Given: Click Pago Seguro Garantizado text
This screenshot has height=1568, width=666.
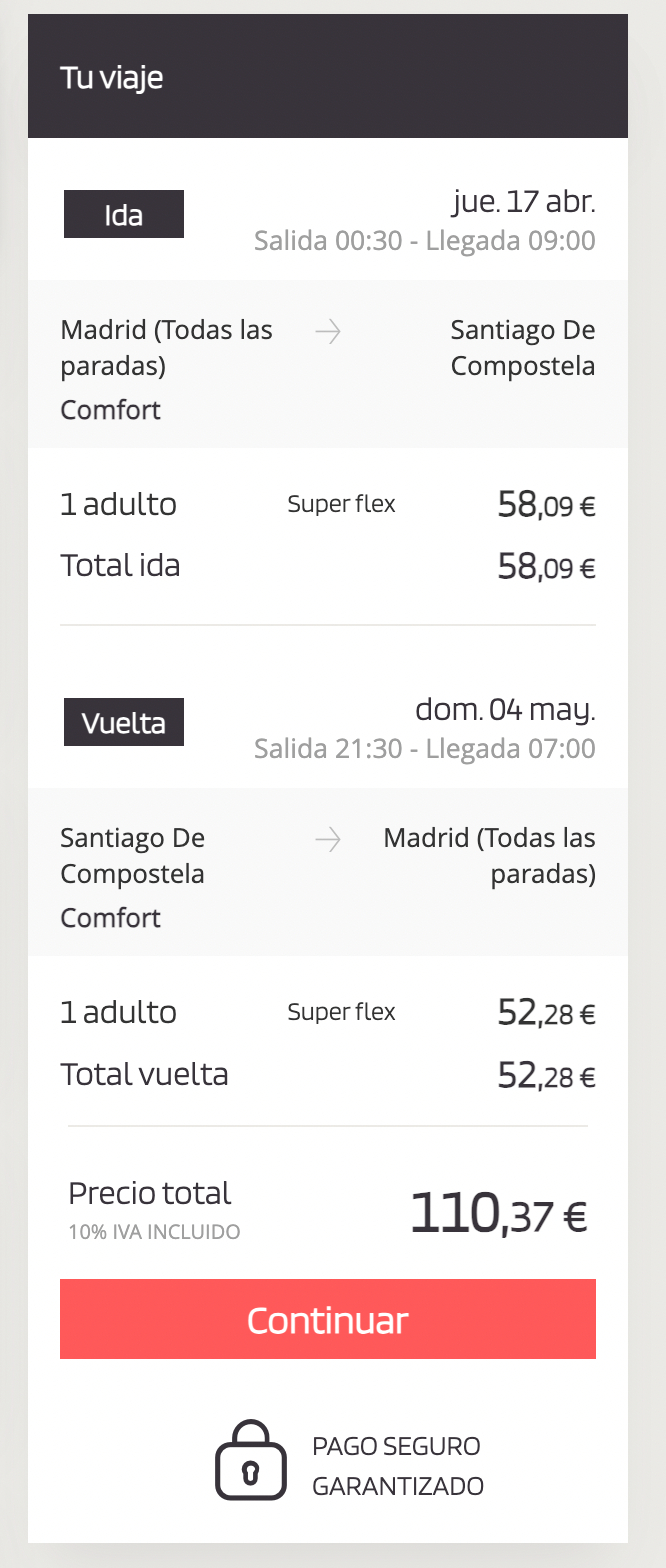Looking at the screenshot, I should tap(397, 1466).
